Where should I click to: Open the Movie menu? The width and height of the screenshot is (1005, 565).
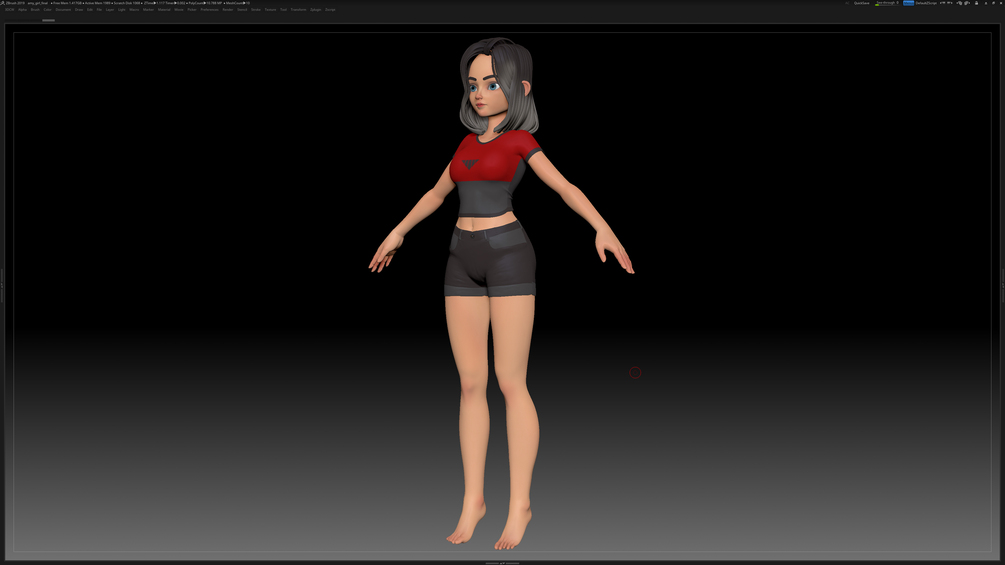coord(179,10)
